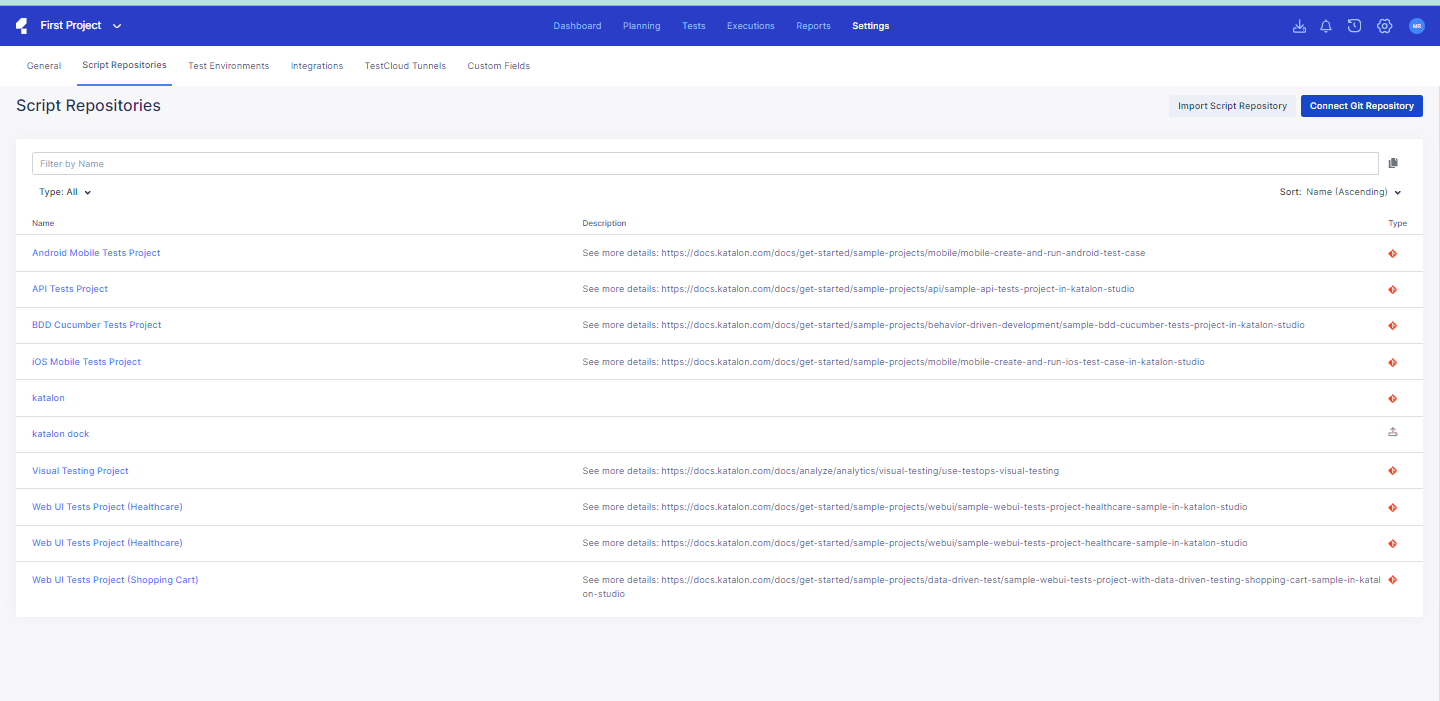Open the TestCloud Tunnels tab
The image size is (1440, 701).
tap(405, 66)
